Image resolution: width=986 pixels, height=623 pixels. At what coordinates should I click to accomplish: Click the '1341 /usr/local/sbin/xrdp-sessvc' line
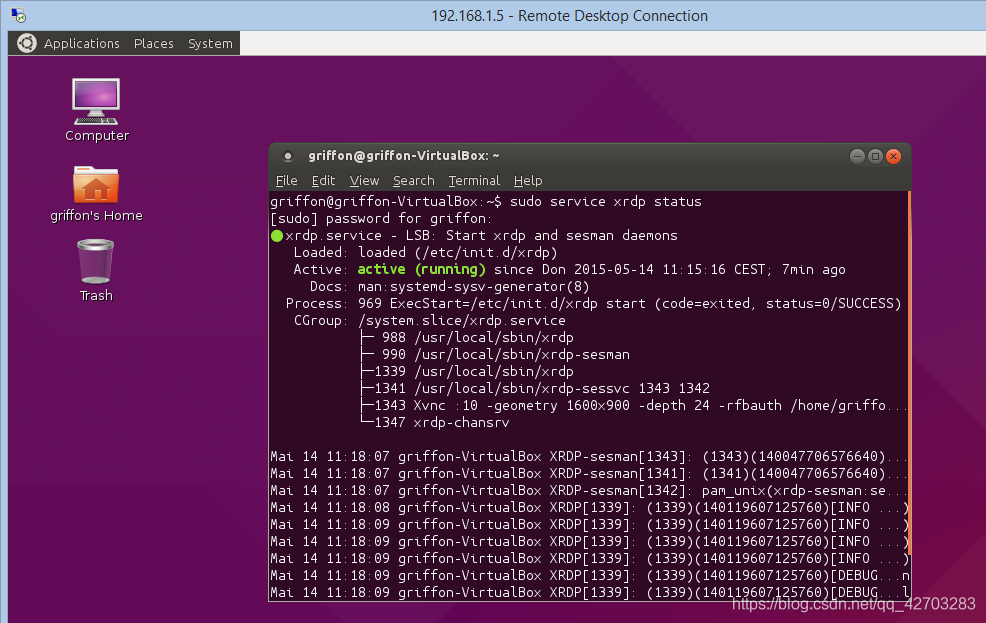pyautogui.click(x=535, y=388)
